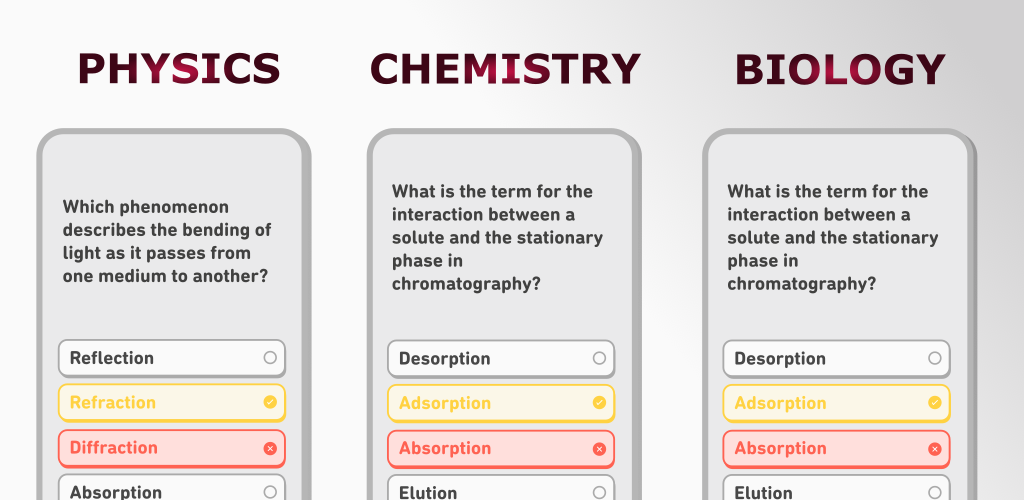Click the Physics question about bending of light
1024x500 pixels.
[167, 242]
